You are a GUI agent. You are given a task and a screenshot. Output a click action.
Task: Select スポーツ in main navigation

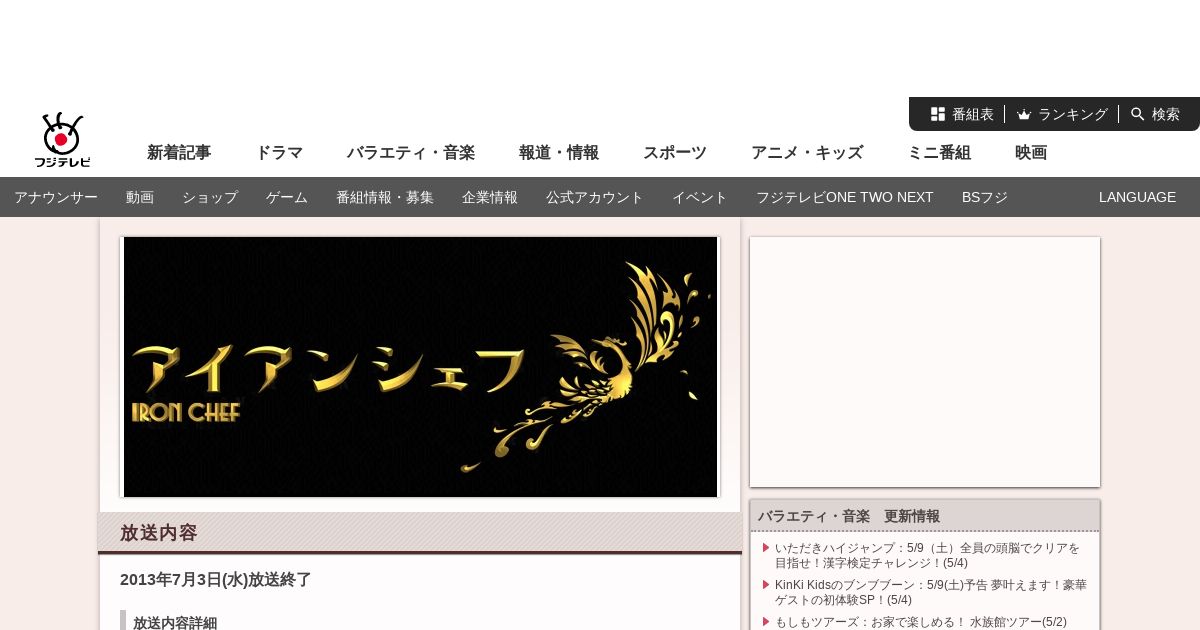(675, 153)
